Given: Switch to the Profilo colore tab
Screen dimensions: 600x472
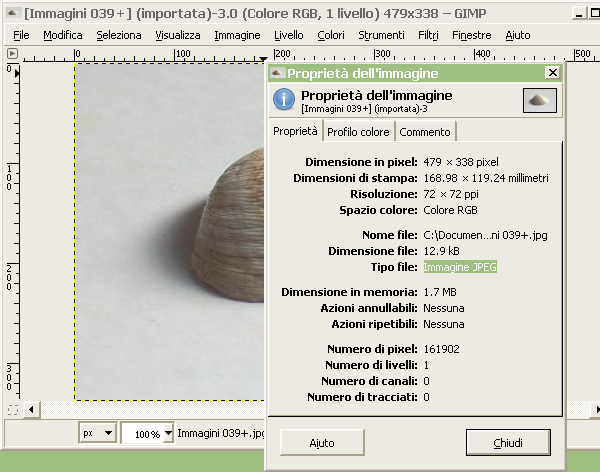Looking at the screenshot, I should [x=358, y=132].
